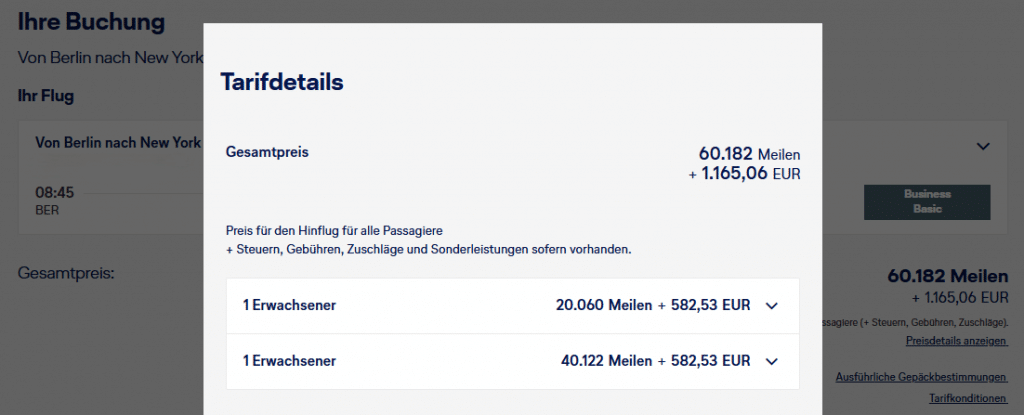The image size is (1024, 415).
Task: Click the BER airport code
Action: 47,211
